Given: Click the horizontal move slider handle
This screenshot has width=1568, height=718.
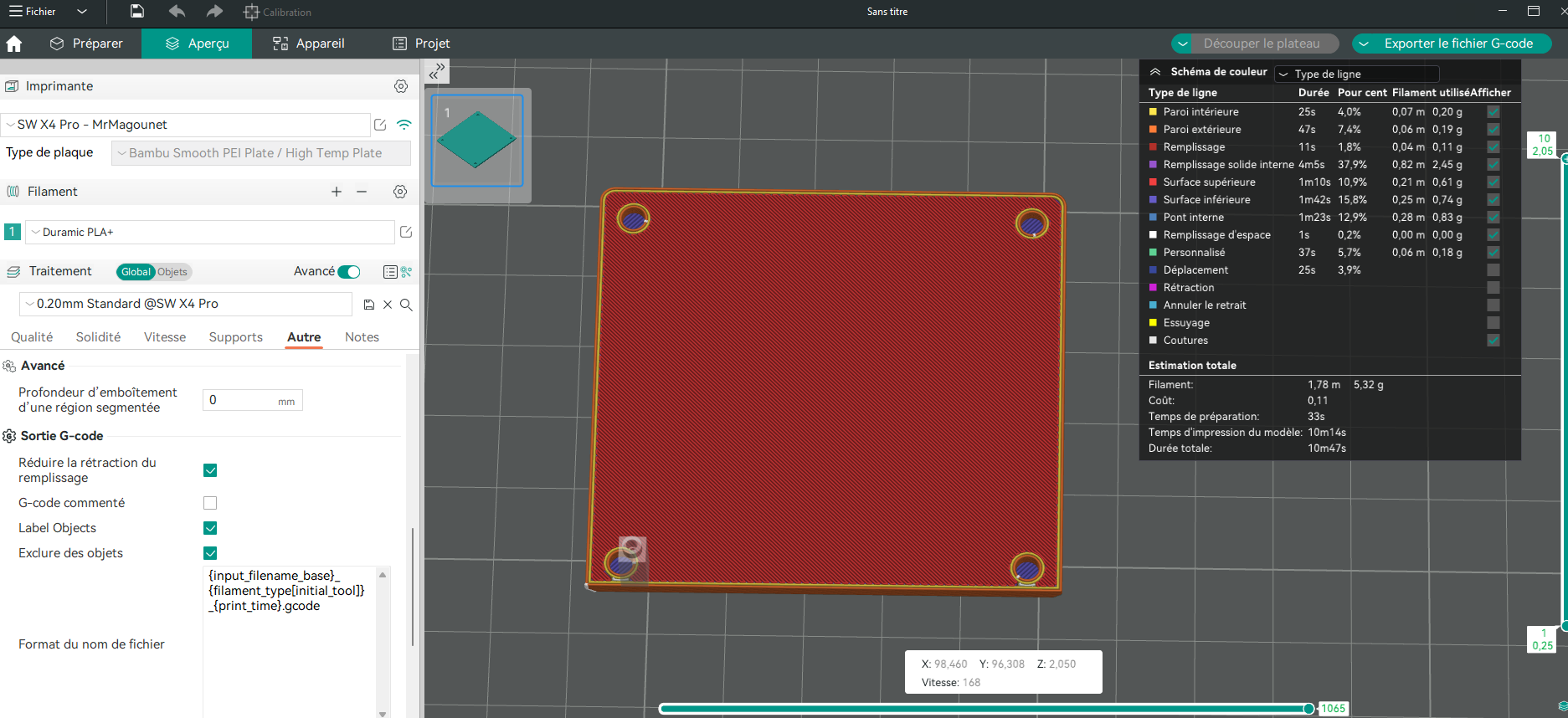Looking at the screenshot, I should pyautogui.click(x=1308, y=709).
